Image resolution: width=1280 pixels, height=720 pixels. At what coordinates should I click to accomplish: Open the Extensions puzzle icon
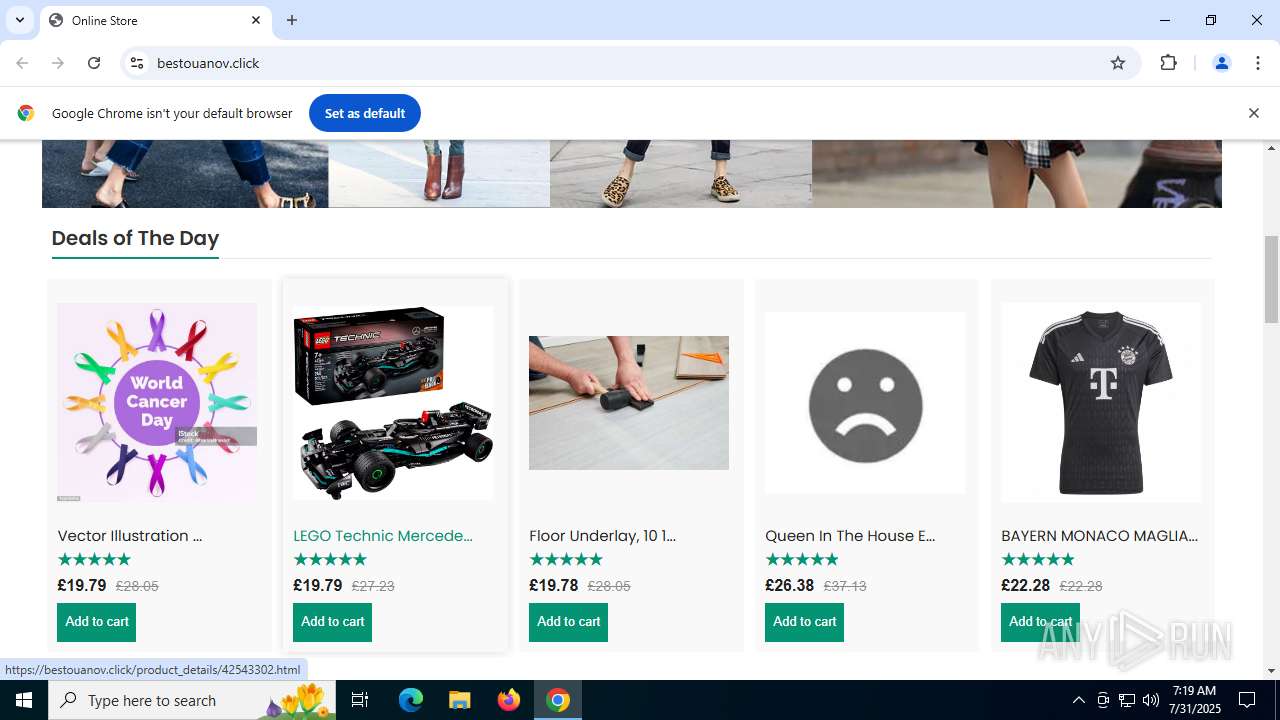1168,63
